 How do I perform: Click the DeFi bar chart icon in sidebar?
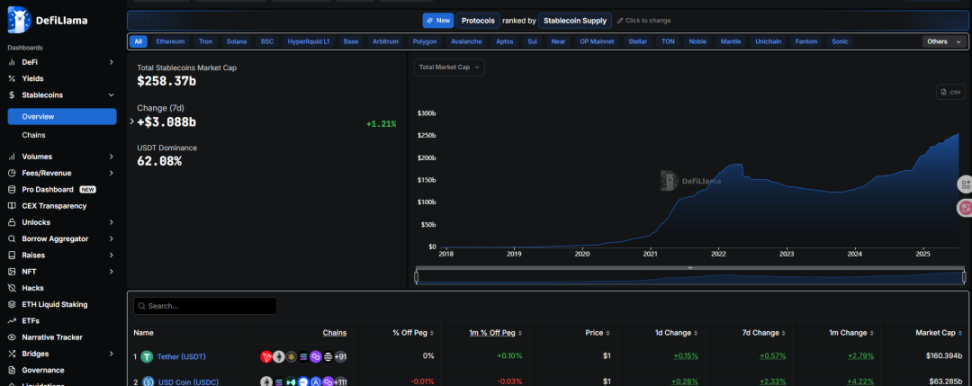(11, 63)
